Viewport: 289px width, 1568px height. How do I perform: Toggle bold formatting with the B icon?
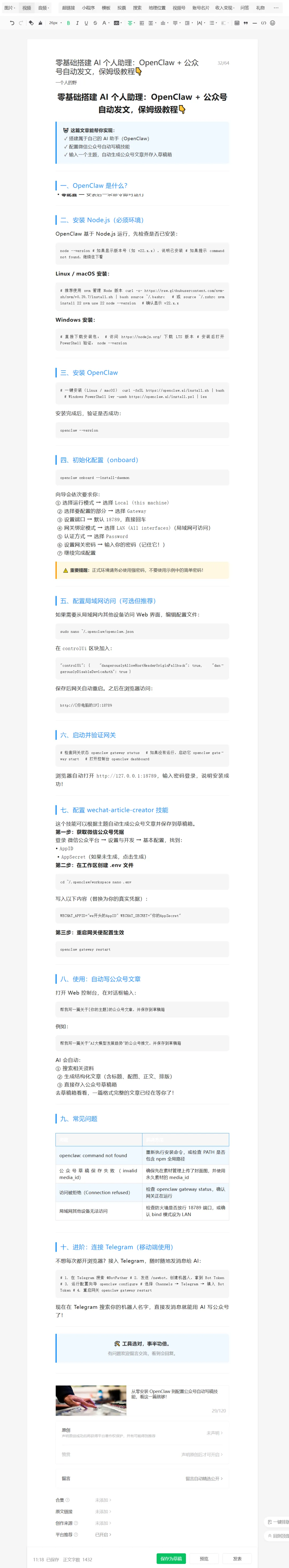68,23
